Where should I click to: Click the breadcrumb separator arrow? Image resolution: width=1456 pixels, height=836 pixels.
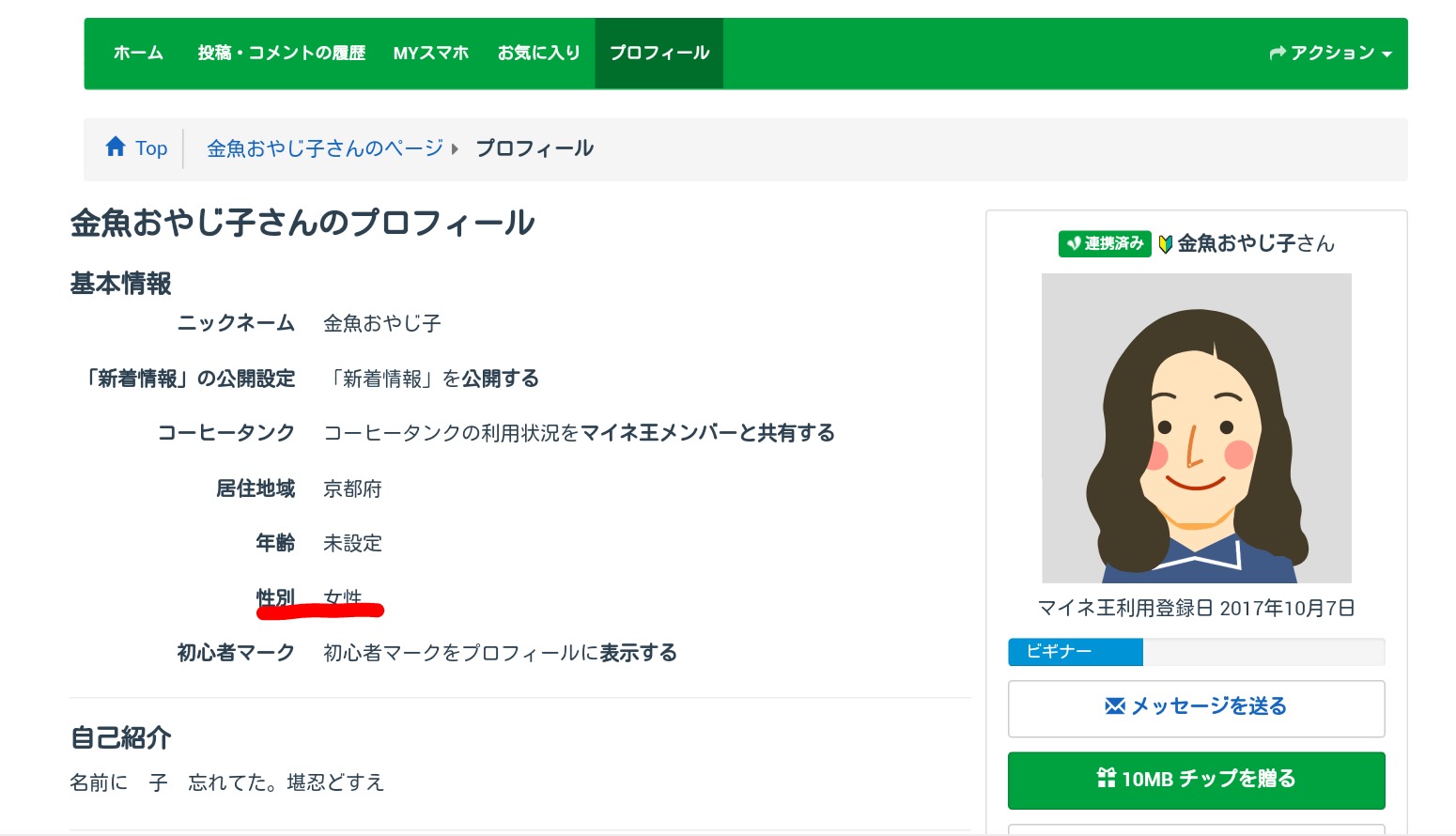[456, 148]
